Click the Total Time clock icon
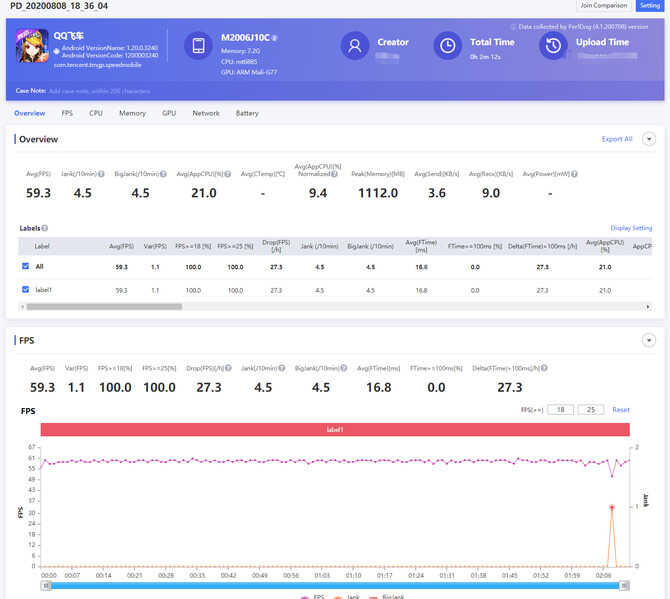The height and width of the screenshot is (599, 670). click(447, 45)
